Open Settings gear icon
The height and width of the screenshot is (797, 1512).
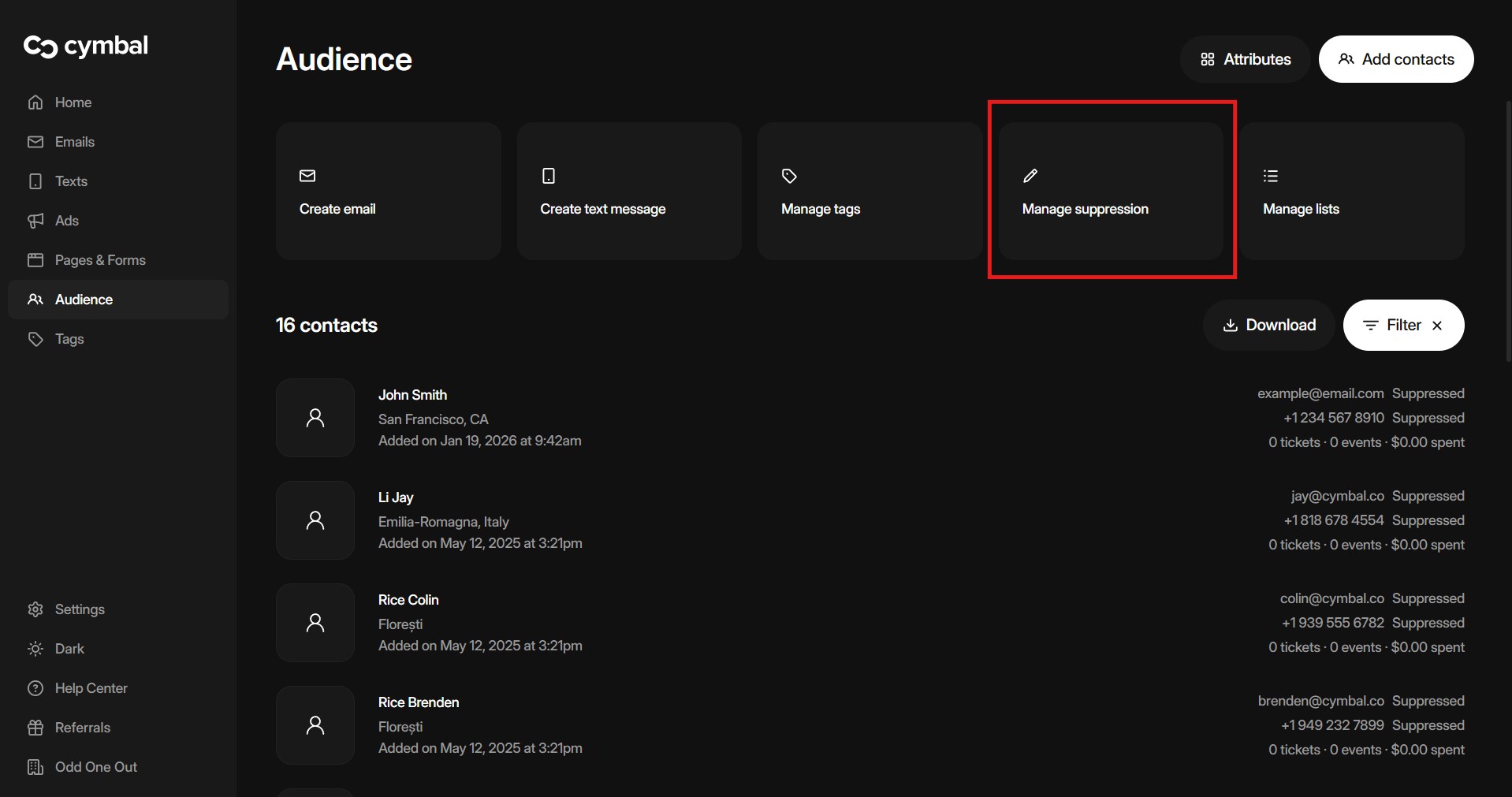pyautogui.click(x=35, y=609)
